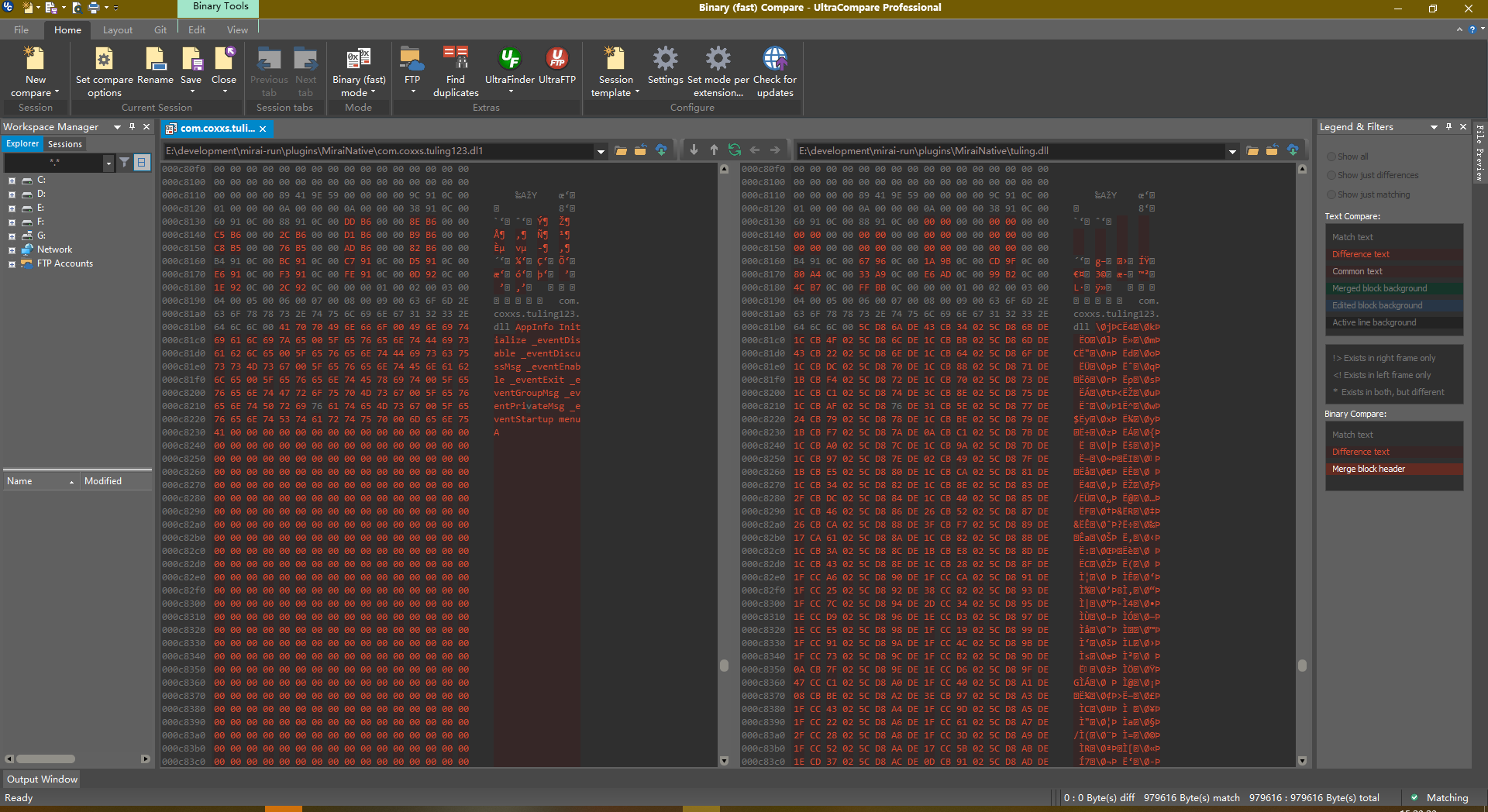Click the Binary Difference text color swatch

click(1393, 452)
